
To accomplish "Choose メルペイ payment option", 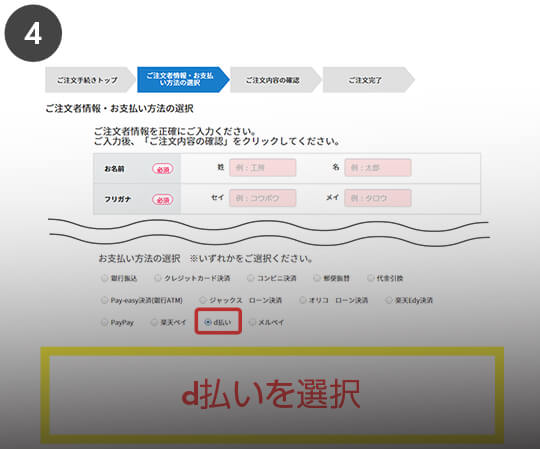I will point(252,322).
